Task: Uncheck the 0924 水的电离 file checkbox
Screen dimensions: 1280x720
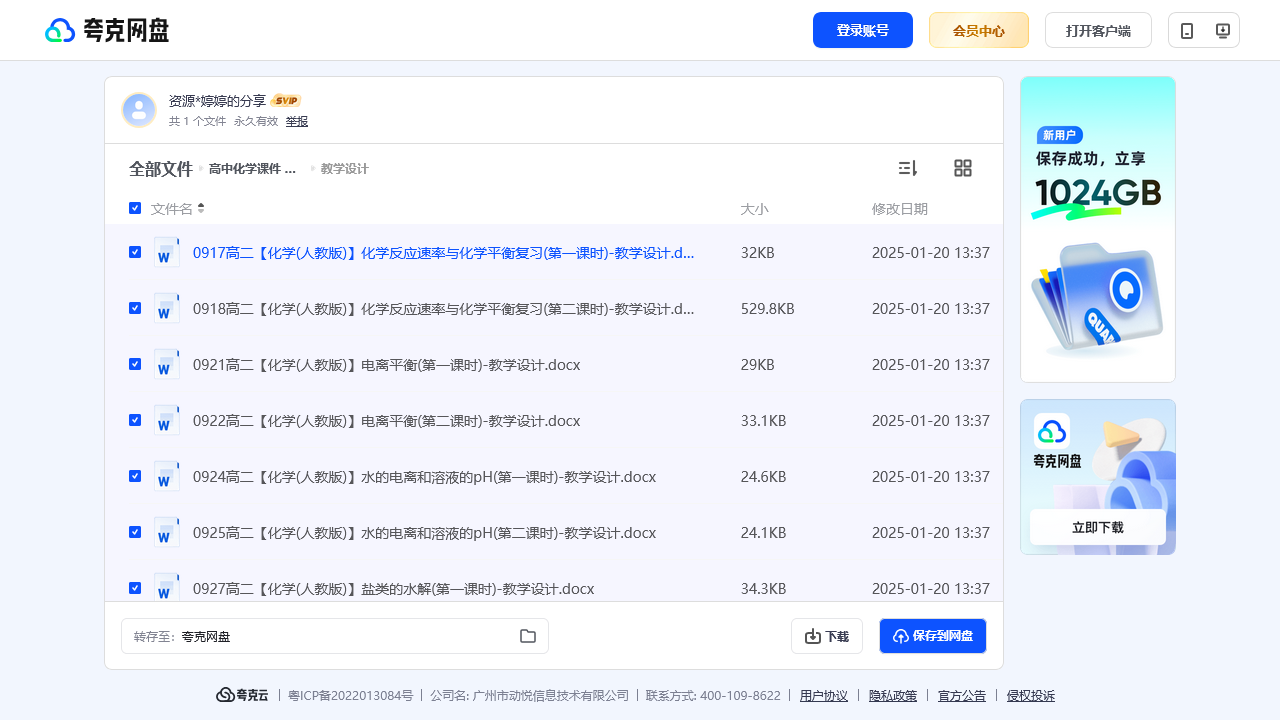Action: pos(135,476)
